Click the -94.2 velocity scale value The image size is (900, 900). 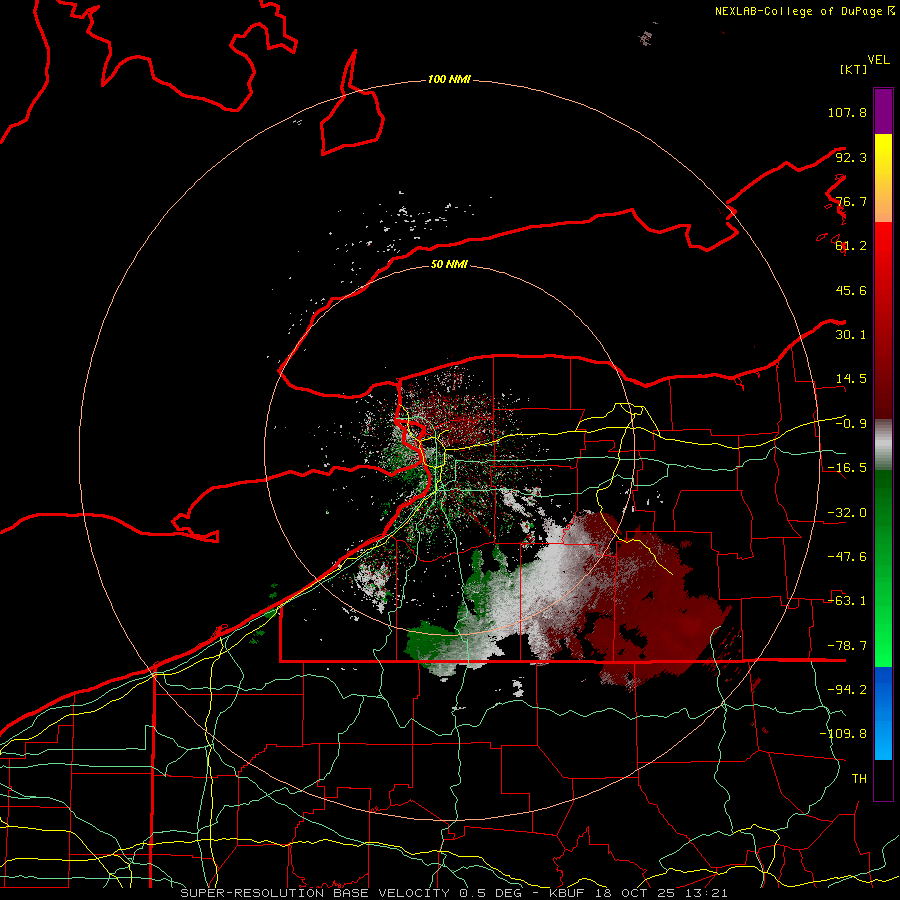(847, 690)
